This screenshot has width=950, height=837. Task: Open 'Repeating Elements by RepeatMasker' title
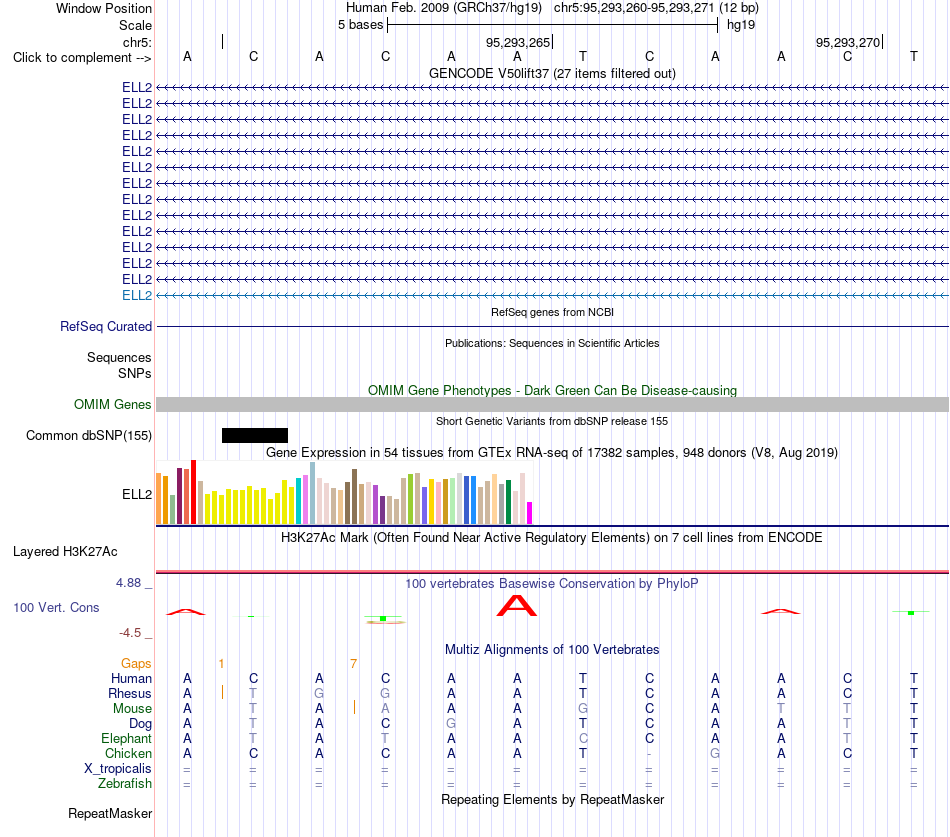552,799
